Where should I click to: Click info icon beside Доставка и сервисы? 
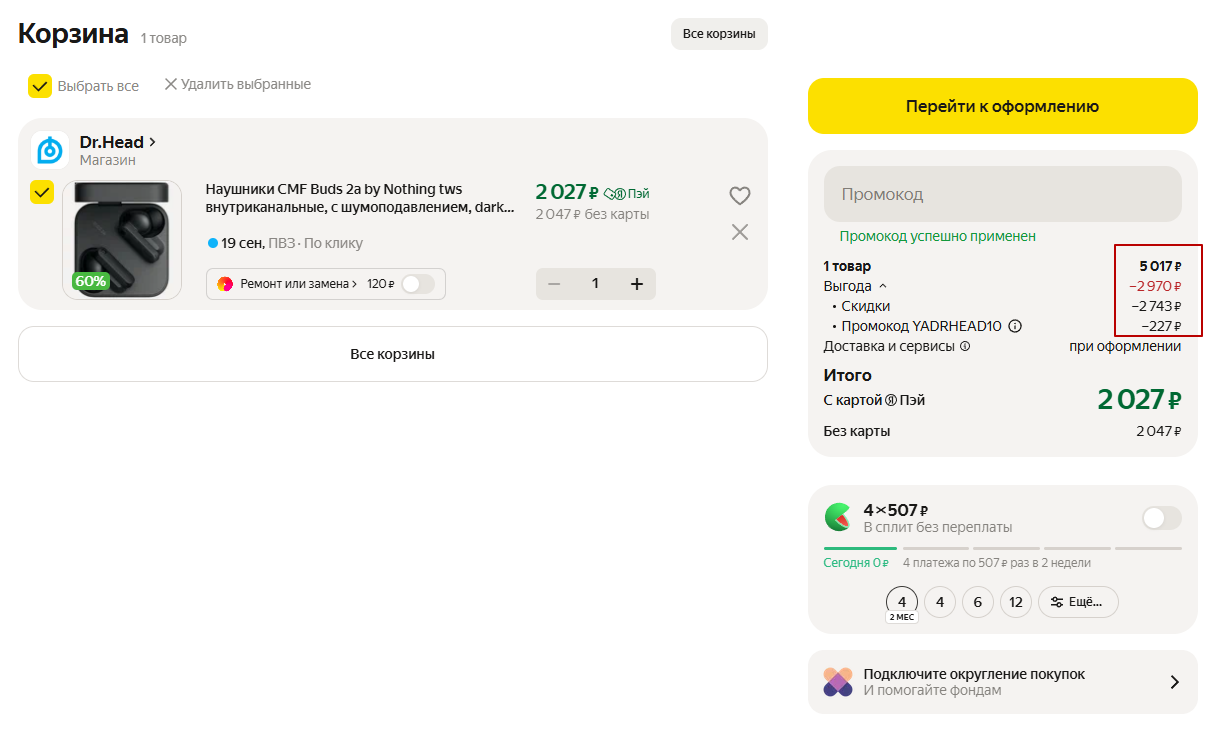(965, 347)
